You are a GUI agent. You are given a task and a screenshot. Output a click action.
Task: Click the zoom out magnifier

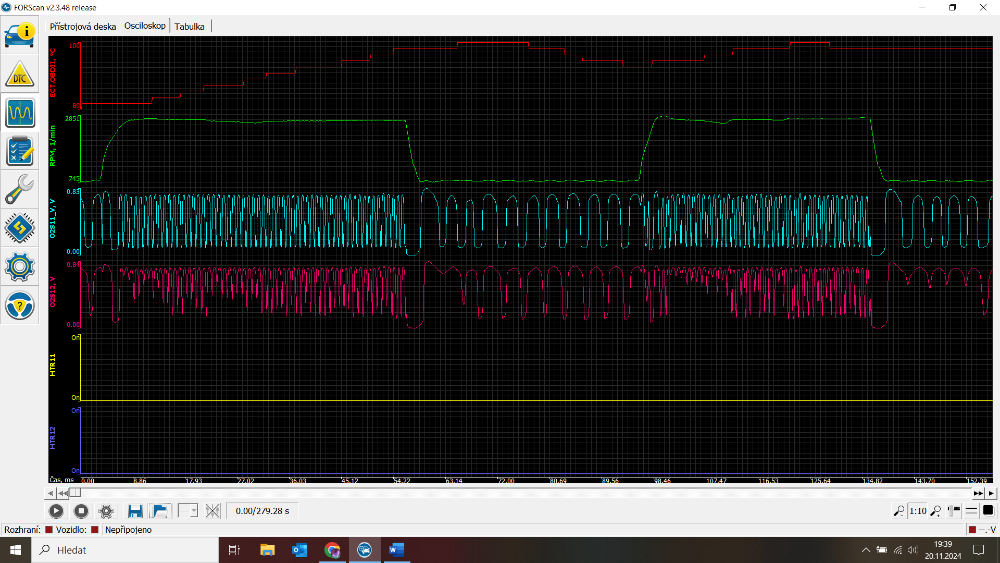click(897, 511)
